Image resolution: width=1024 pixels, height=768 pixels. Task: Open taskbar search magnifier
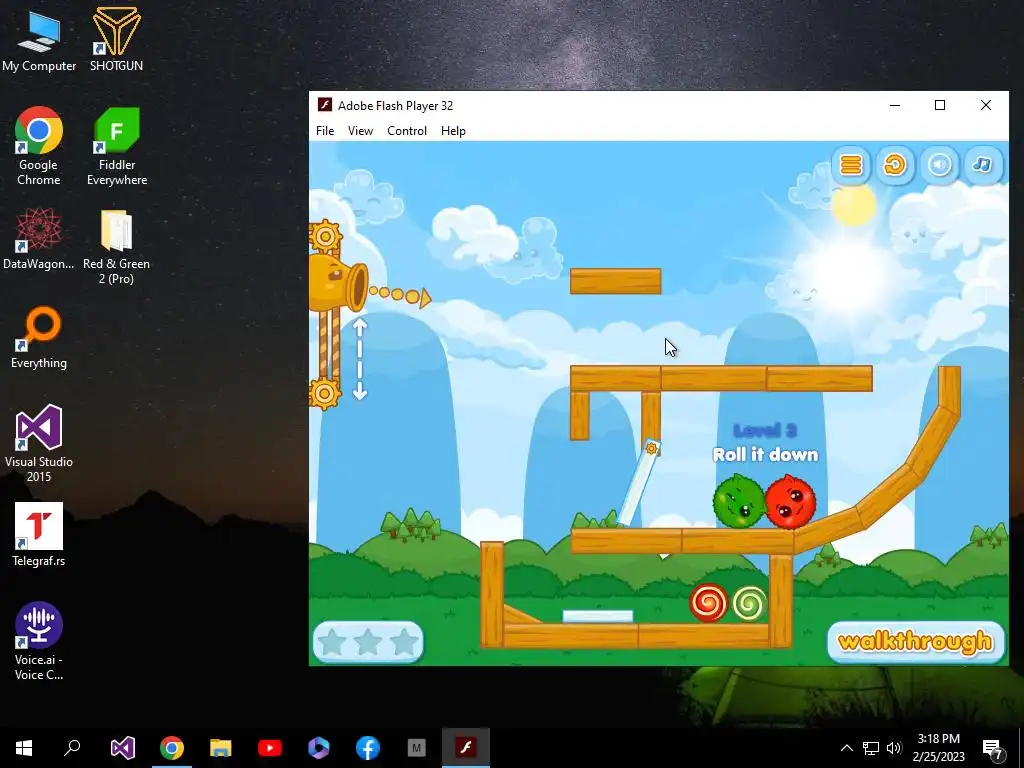point(72,748)
